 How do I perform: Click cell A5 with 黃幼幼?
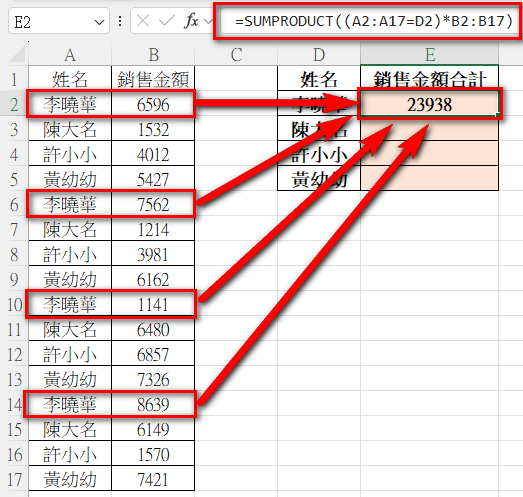(x=70, y=179)
